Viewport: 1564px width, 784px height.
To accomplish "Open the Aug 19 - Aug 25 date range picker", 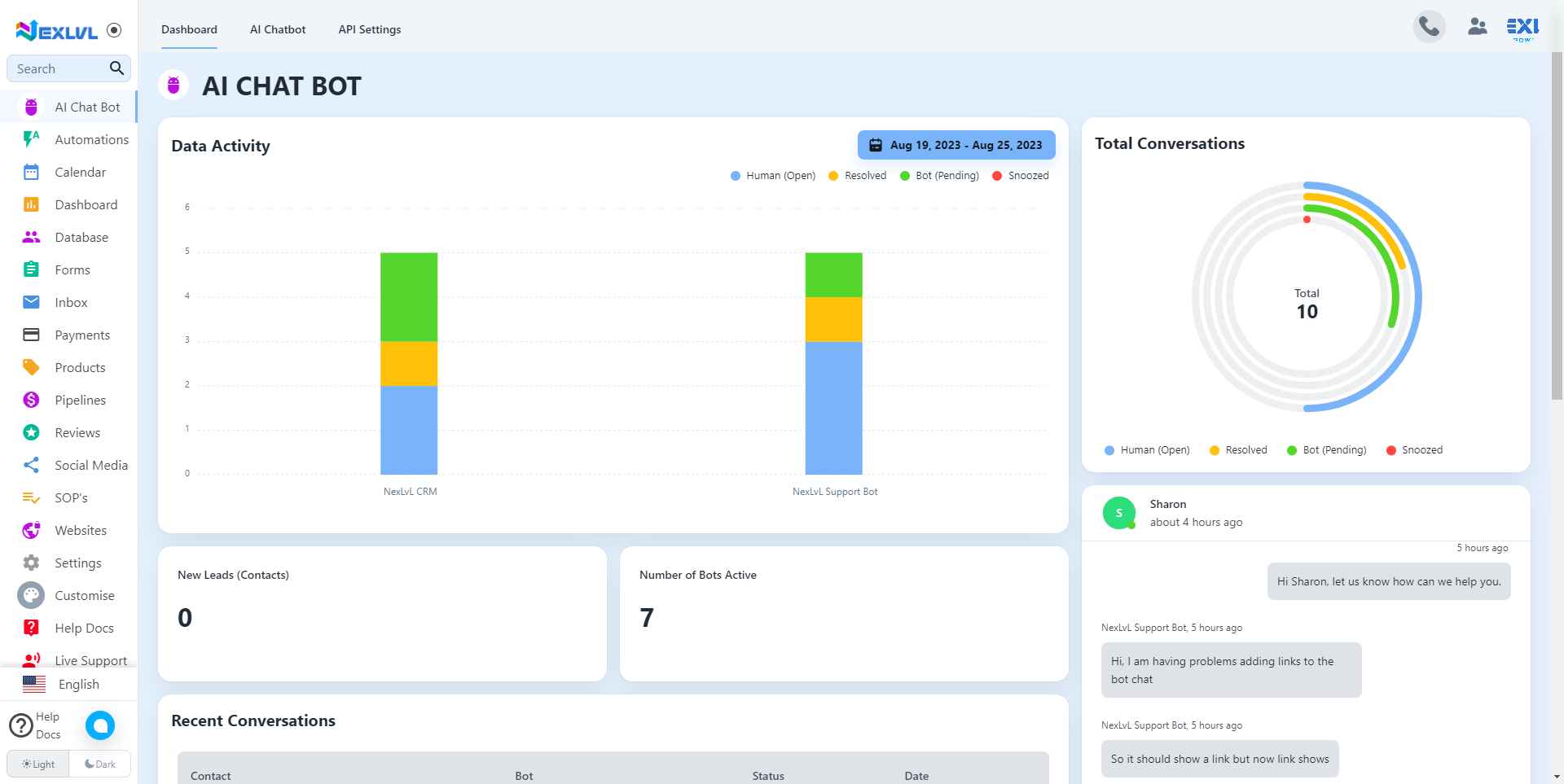I will [956, 145].
